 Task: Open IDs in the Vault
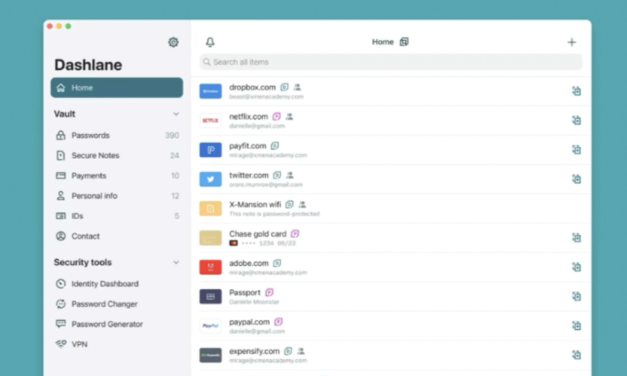point(117,216)
